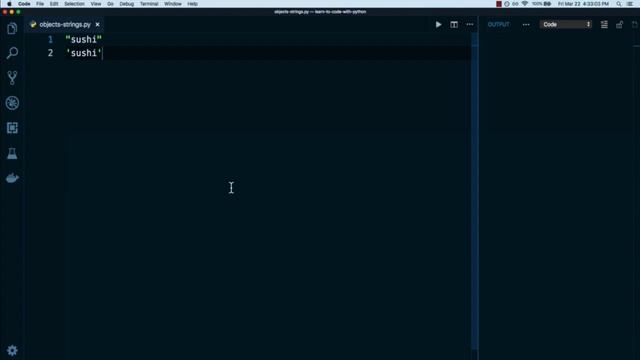This screenshot has height=360, width=640.
Task: Open Output panel More Actions ellipsis
Action: pos(526,24)
